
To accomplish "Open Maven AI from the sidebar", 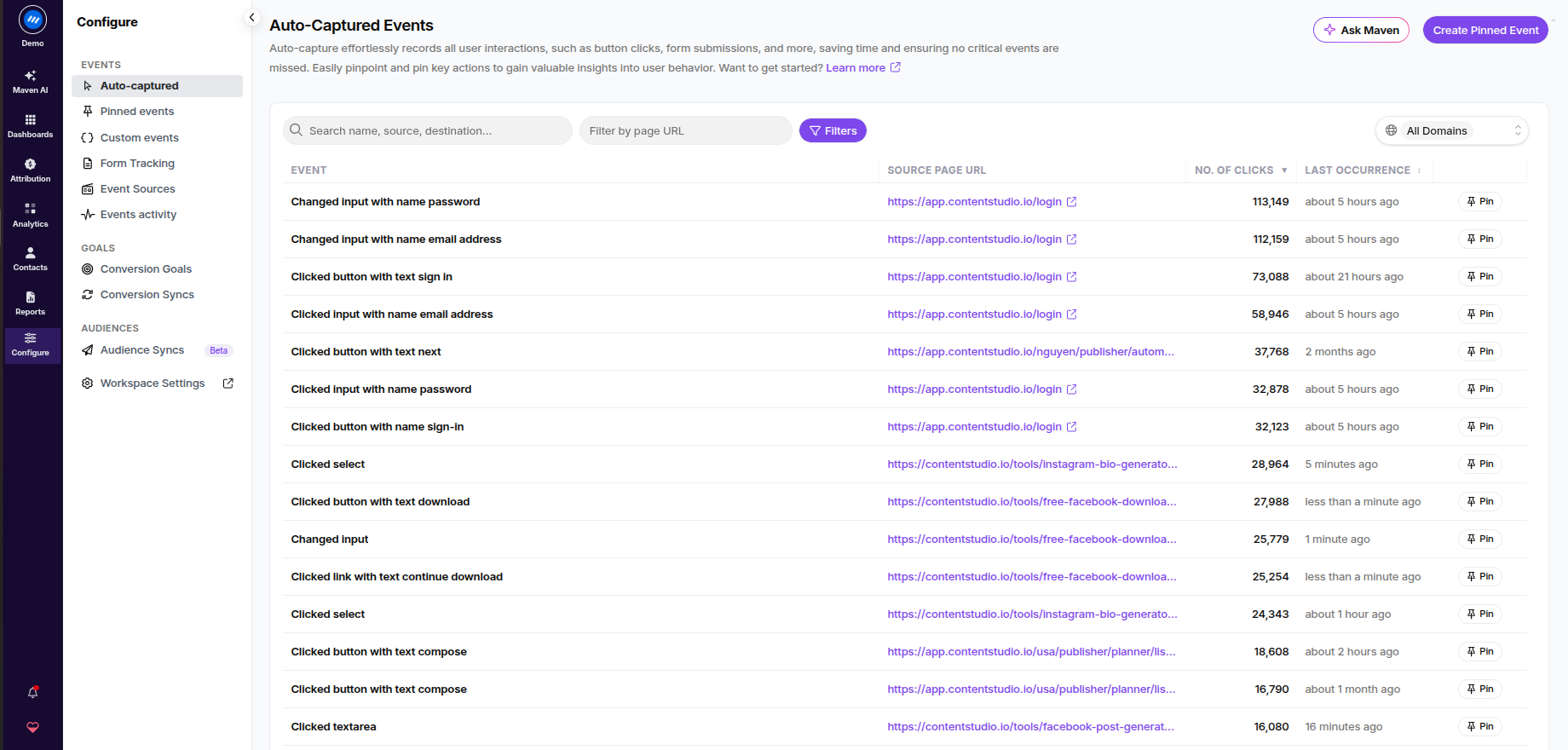I will (x=31, y=82).
